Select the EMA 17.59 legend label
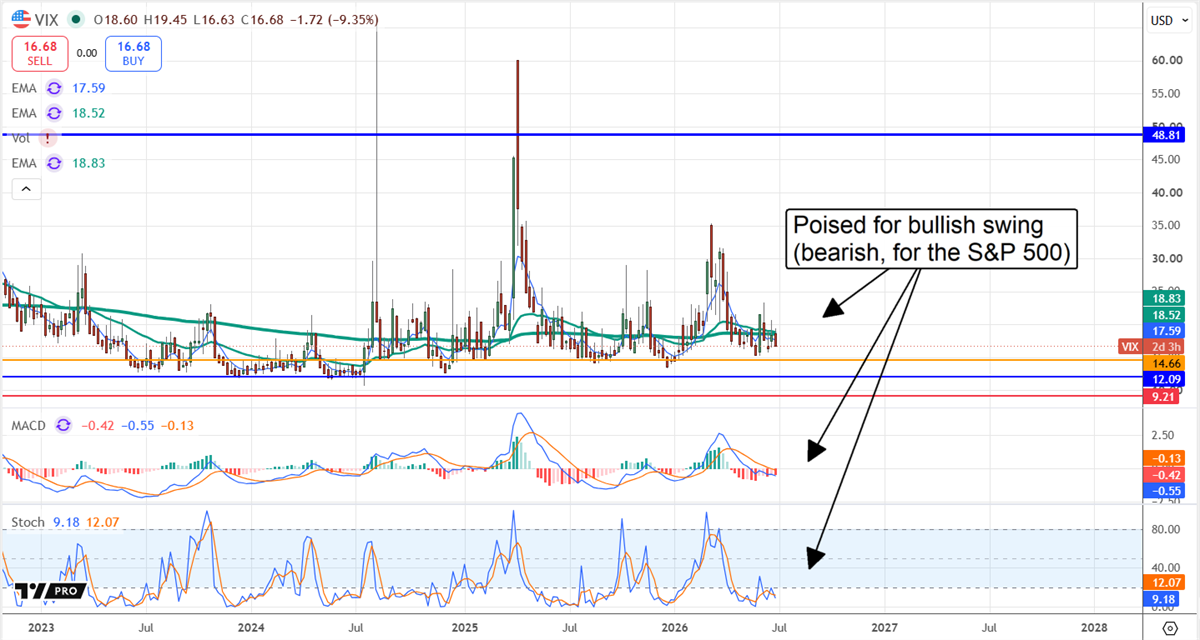Screen dimensions: 1200x640 coord(24,88)
